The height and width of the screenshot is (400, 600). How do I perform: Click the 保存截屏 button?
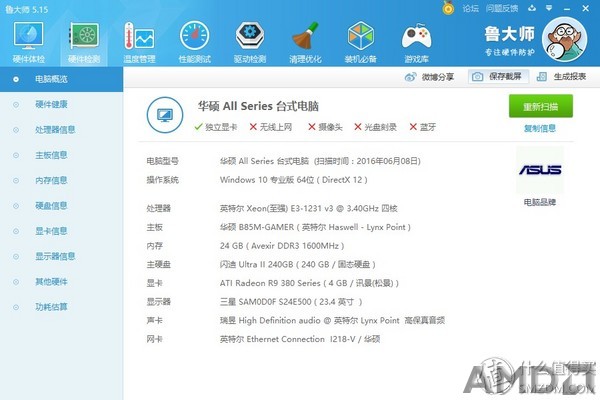pyautogui.click(x=498, y=77)
